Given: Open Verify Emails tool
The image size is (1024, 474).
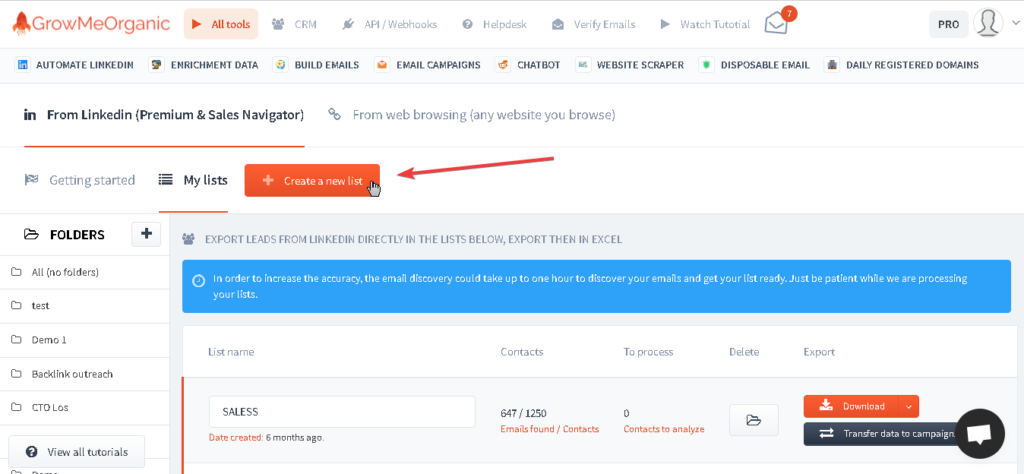Looking at the screenshot, I should pyautogui.click(x=593, y=24).
